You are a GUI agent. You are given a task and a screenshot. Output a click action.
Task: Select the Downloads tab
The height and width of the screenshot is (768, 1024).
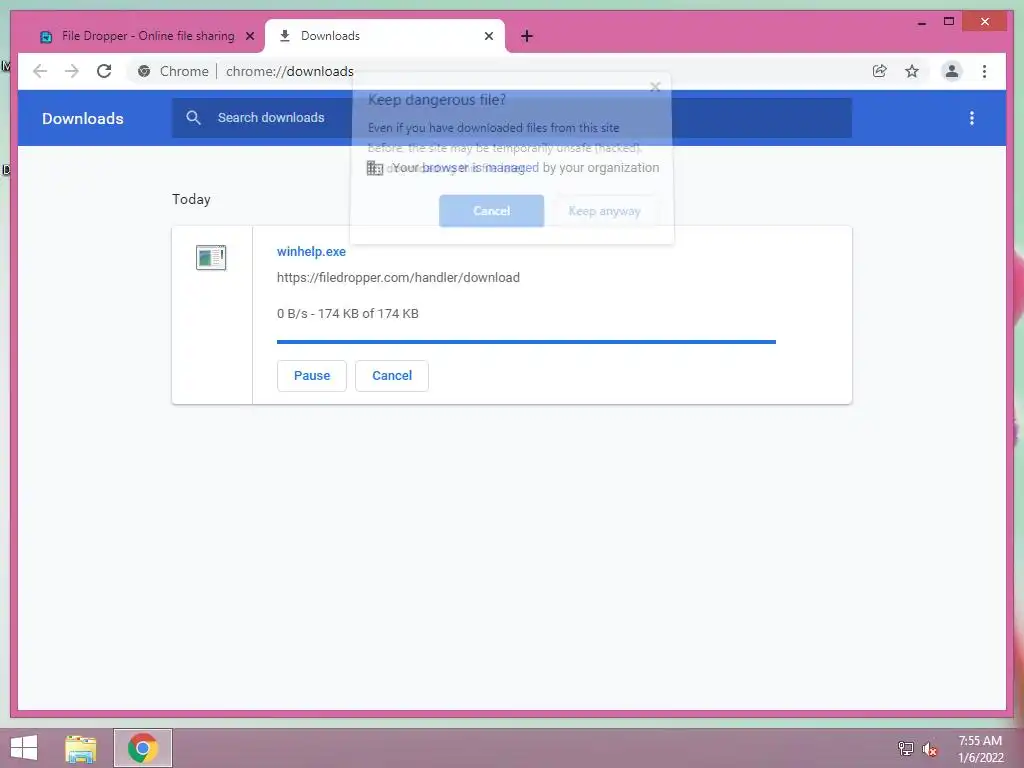coord(385,36)
